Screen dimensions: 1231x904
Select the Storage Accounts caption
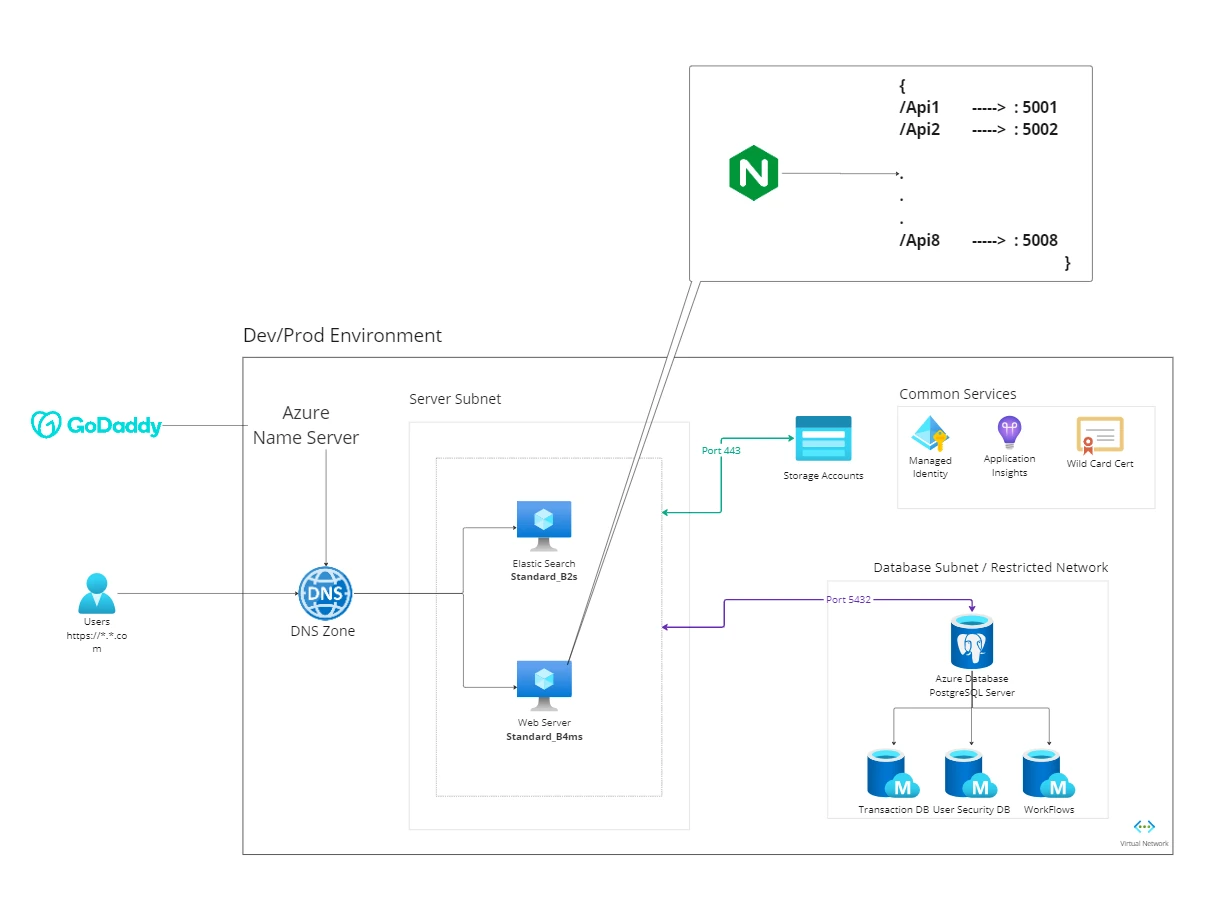click(x=823, y=476)
